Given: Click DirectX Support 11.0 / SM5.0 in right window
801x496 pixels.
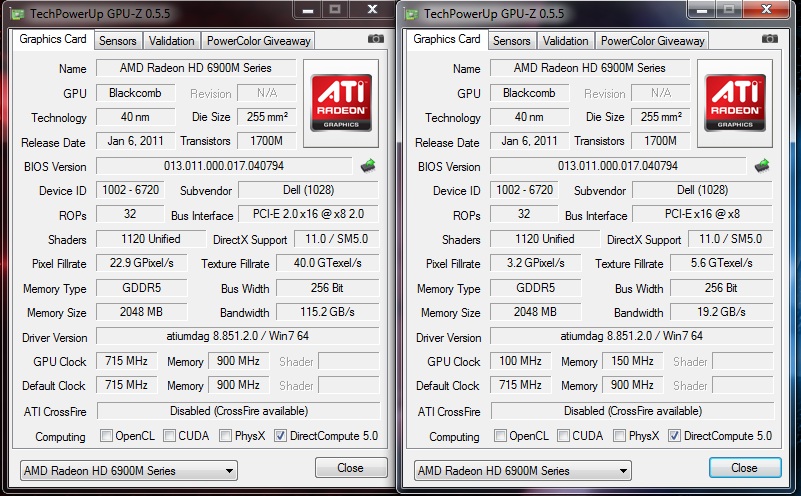Looking at the screenshot, I should (731, 239).
